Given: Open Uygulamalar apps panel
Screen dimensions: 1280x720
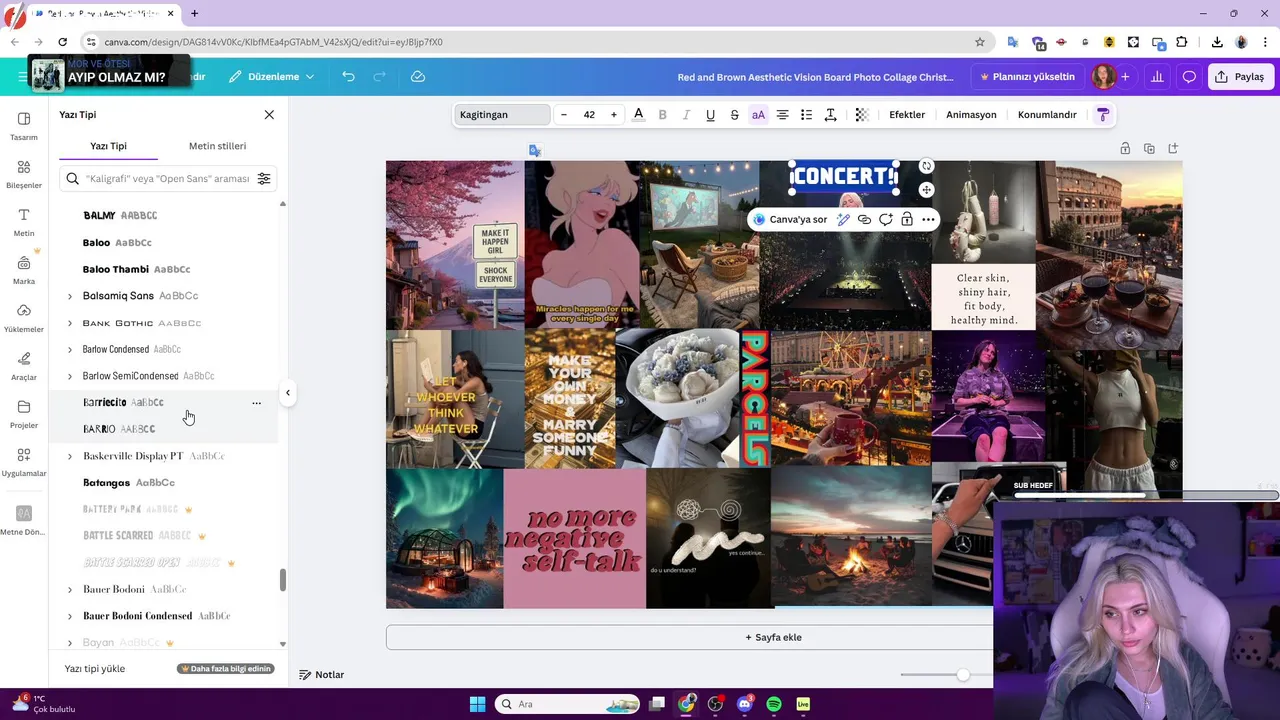Looking at the screenshot, I should point(24,462).
